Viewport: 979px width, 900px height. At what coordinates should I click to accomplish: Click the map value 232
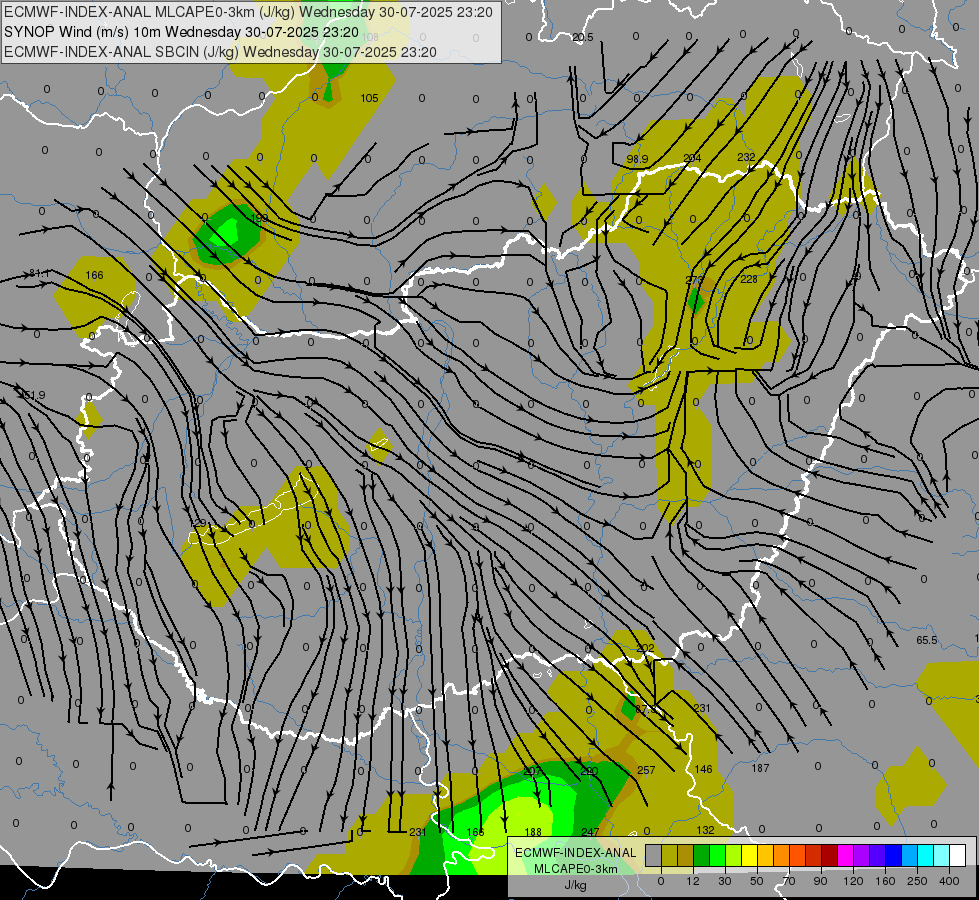[746, 157]
